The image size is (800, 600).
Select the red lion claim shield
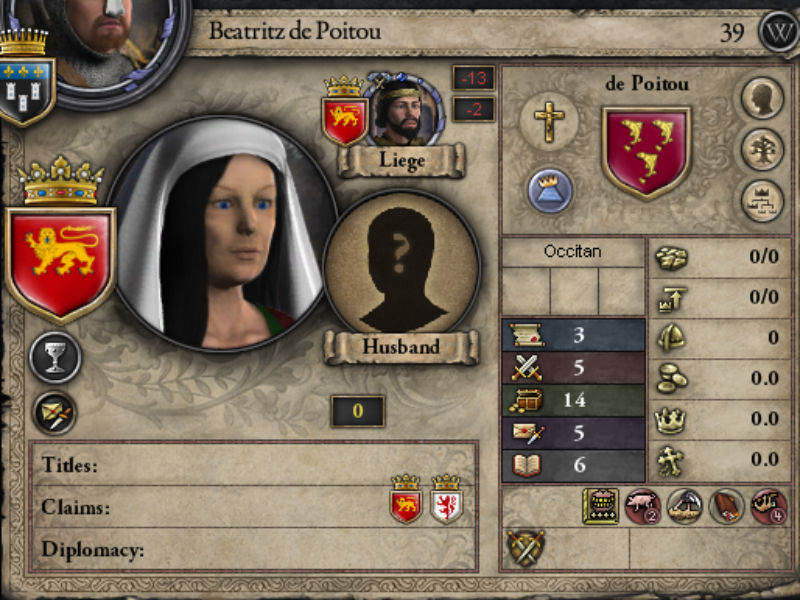pos(406,499)
